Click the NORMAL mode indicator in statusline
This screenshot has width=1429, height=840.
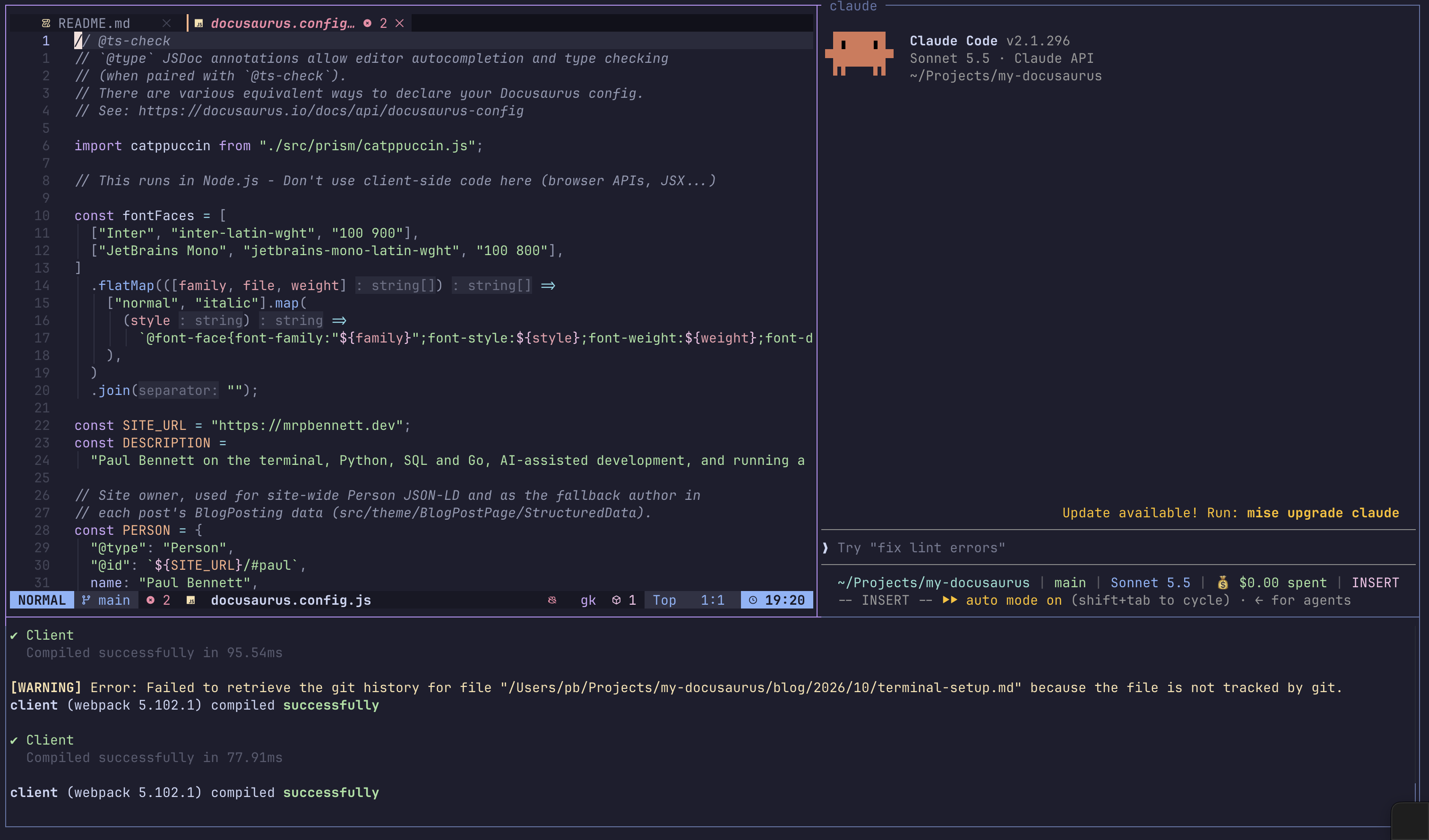pos(42,600)
